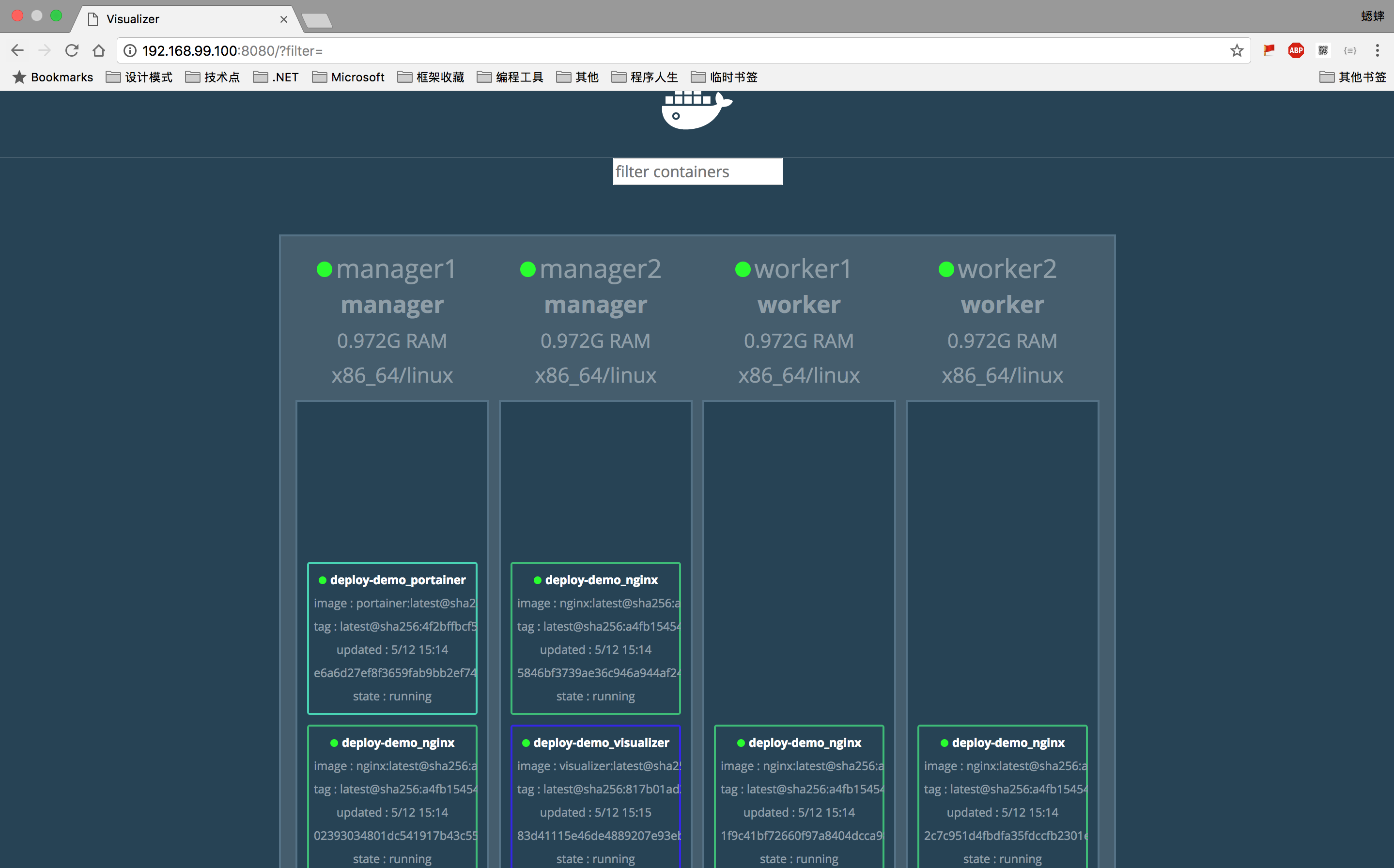Click the browser back button
Screen dimensions: 1394x868
17,50
